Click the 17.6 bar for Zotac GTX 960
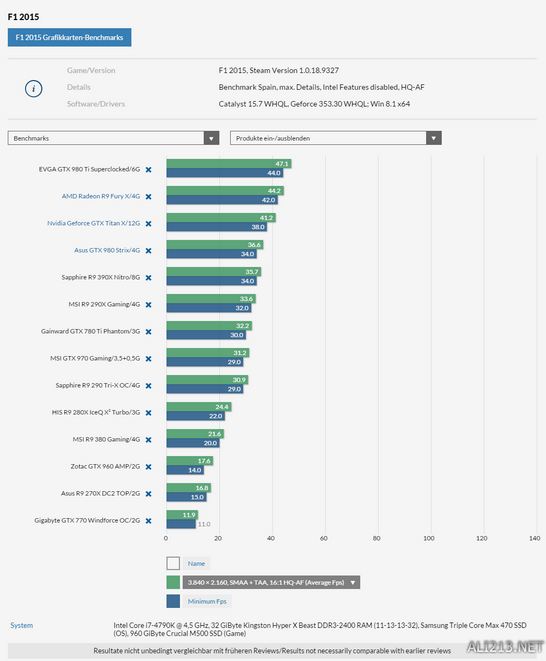The height and width of the screenshot is (661, 546). point(190,461)
